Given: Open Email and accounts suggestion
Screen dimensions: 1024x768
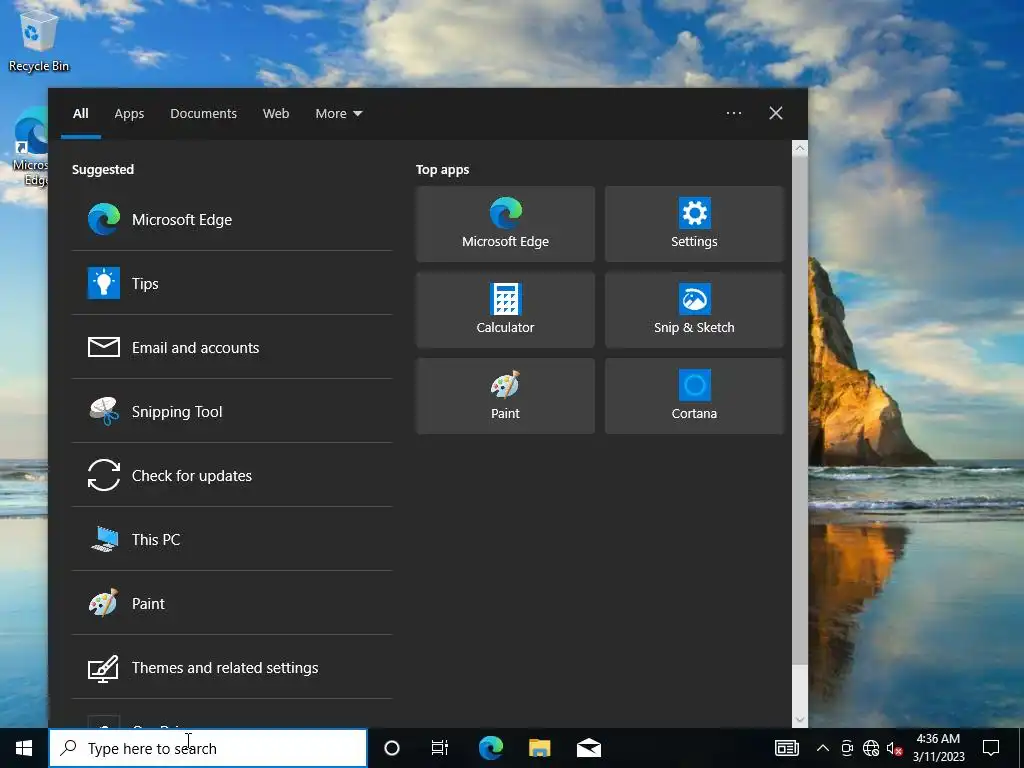Looking at the screenshot, I should click(x=232, y=347).
